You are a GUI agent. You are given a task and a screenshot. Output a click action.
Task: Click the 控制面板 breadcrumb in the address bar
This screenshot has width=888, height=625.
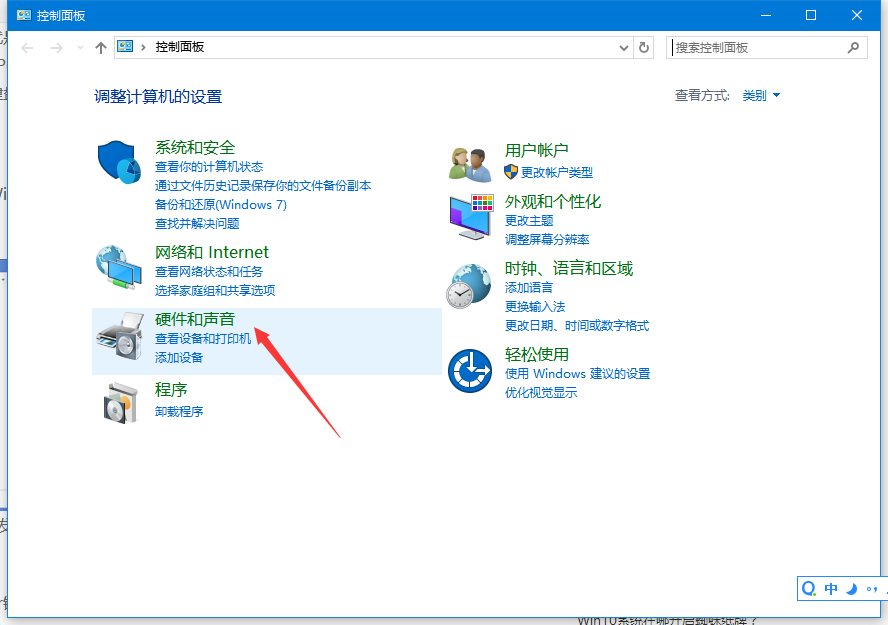pyautogui.click(x=180, y=47)
